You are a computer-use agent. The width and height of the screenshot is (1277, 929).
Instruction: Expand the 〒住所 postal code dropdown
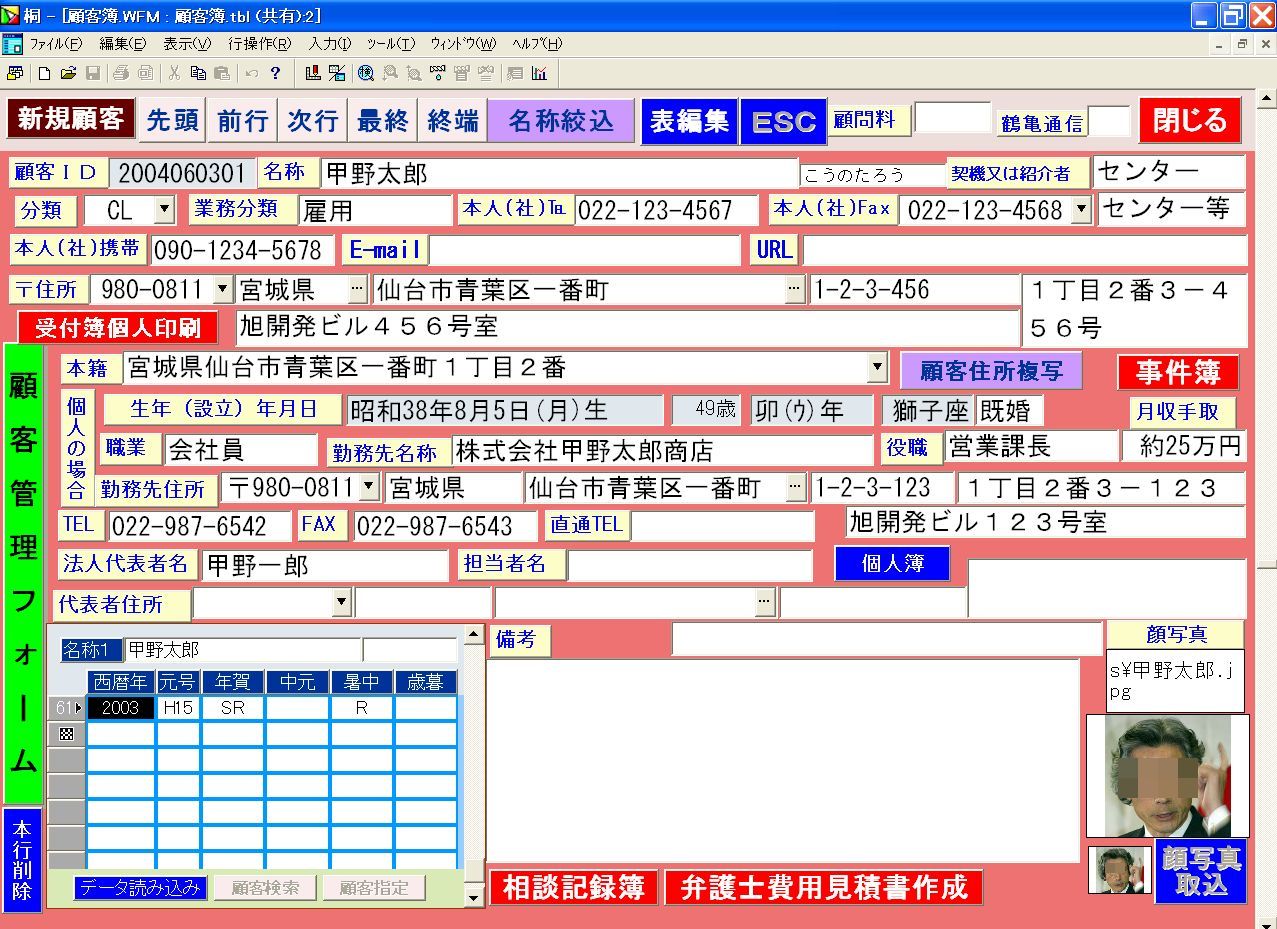tap(222, 290)
